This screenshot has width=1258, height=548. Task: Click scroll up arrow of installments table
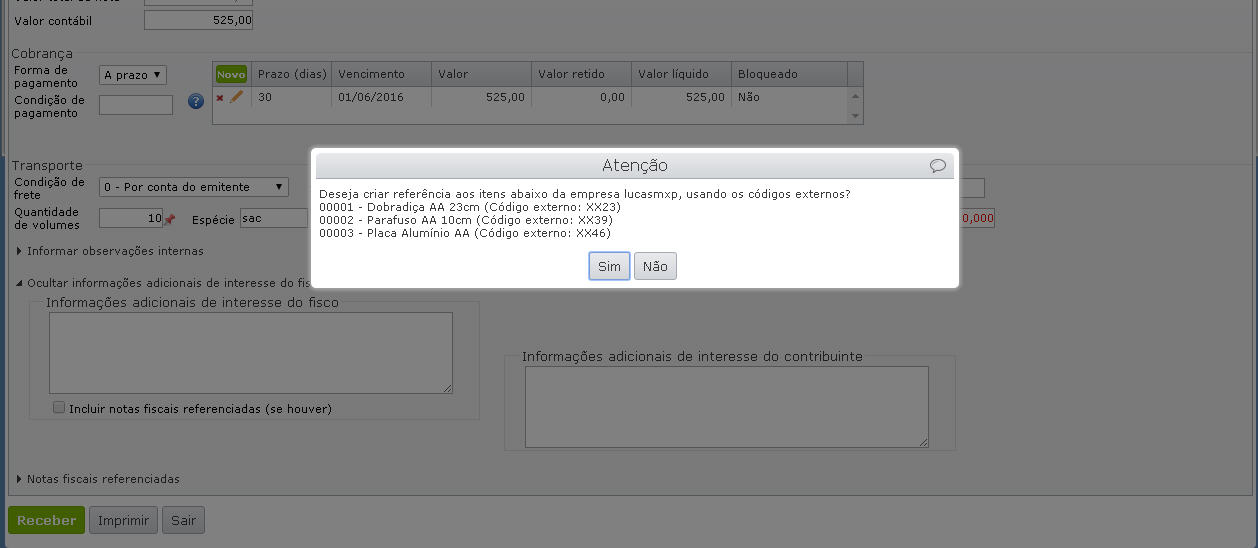pos(855,97)
